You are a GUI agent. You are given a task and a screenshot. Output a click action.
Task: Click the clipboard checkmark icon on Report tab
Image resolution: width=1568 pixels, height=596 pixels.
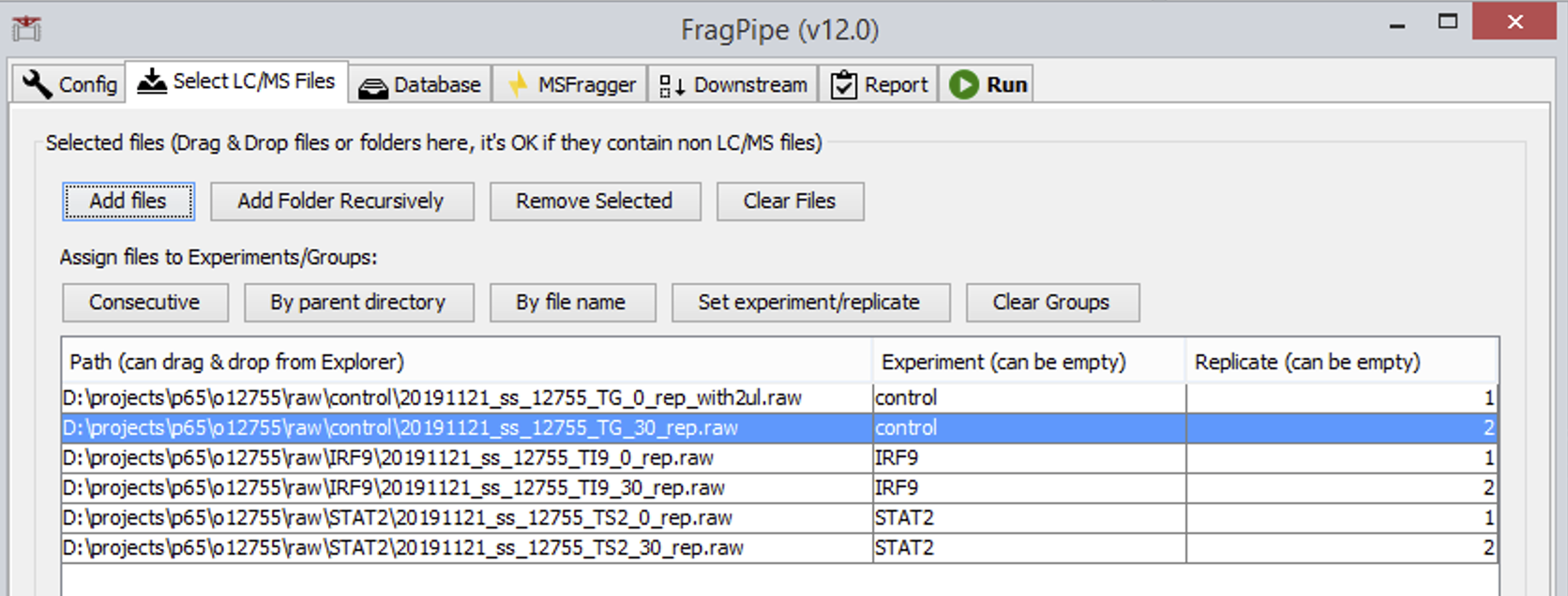tap(843, 83)
